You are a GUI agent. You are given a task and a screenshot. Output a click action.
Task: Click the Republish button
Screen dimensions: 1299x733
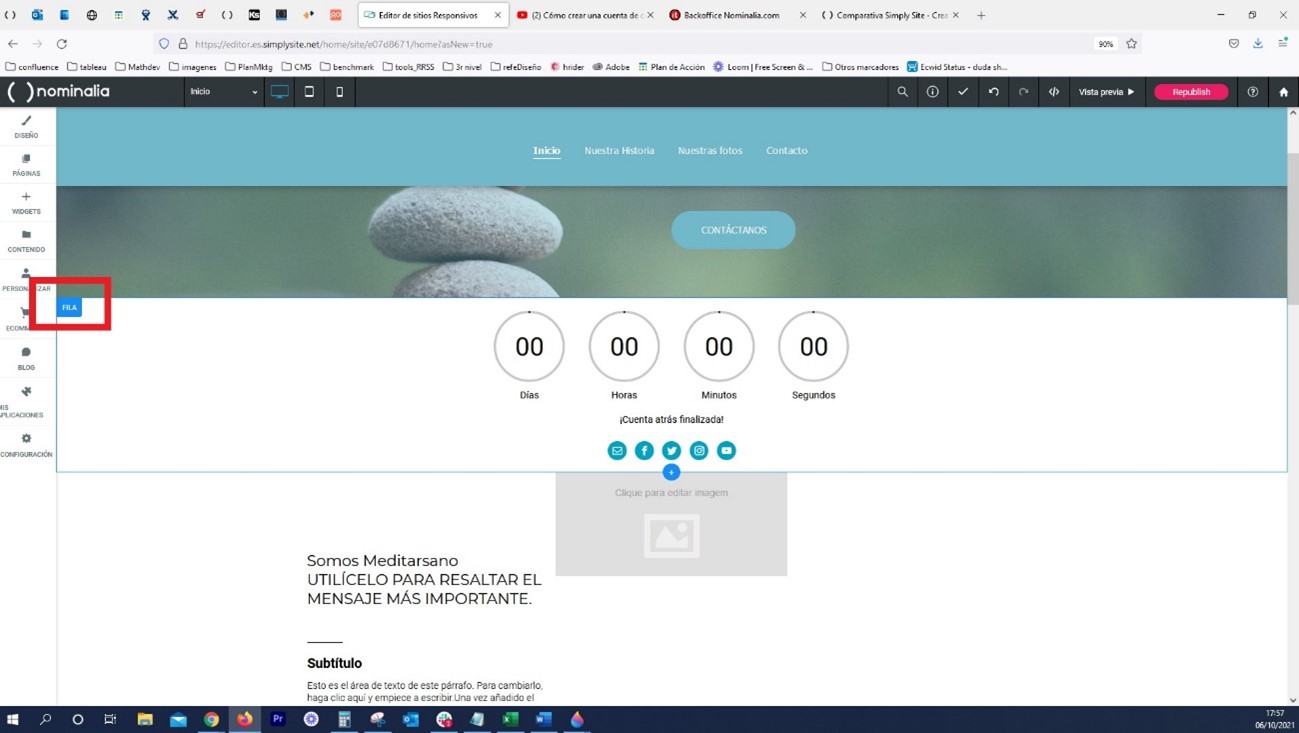point(1191,92)
